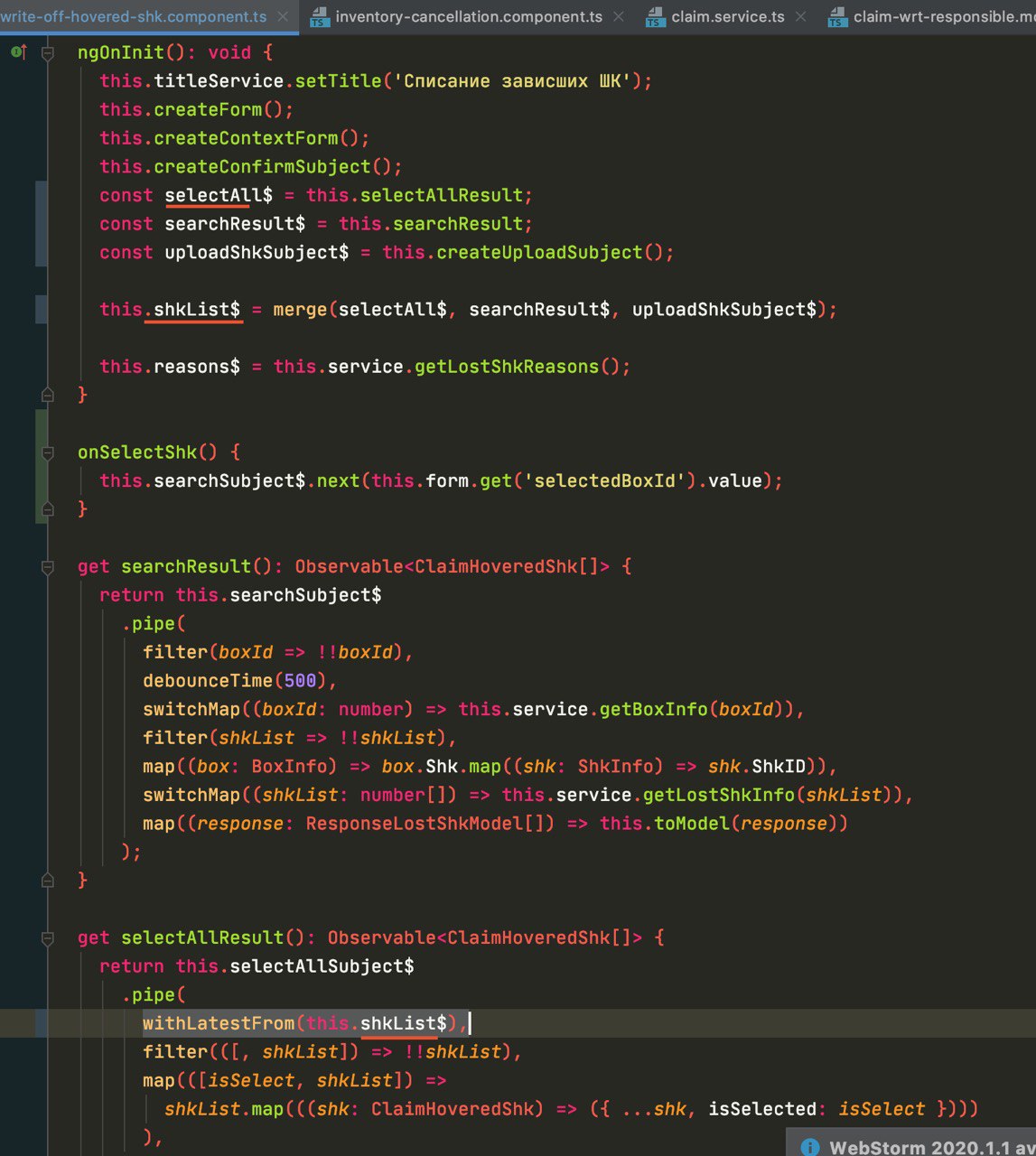Click the searchResult$ constant declaration
This screenshot has width=1036, height=1156.
pyautogui.click(x=235, y=224)
